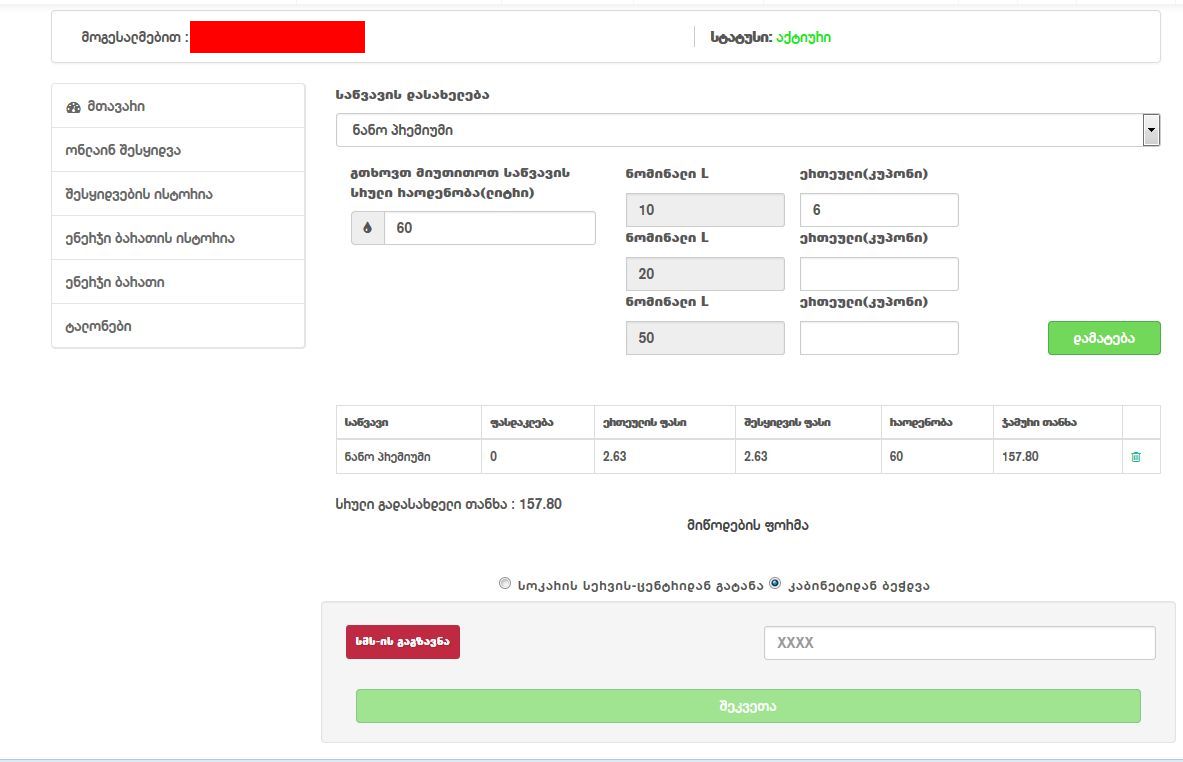Open შესყიდვების ისტორია in sidebar
This screenshot has width=1183, height=762.
pyautogui.click(x=178, y=194)
